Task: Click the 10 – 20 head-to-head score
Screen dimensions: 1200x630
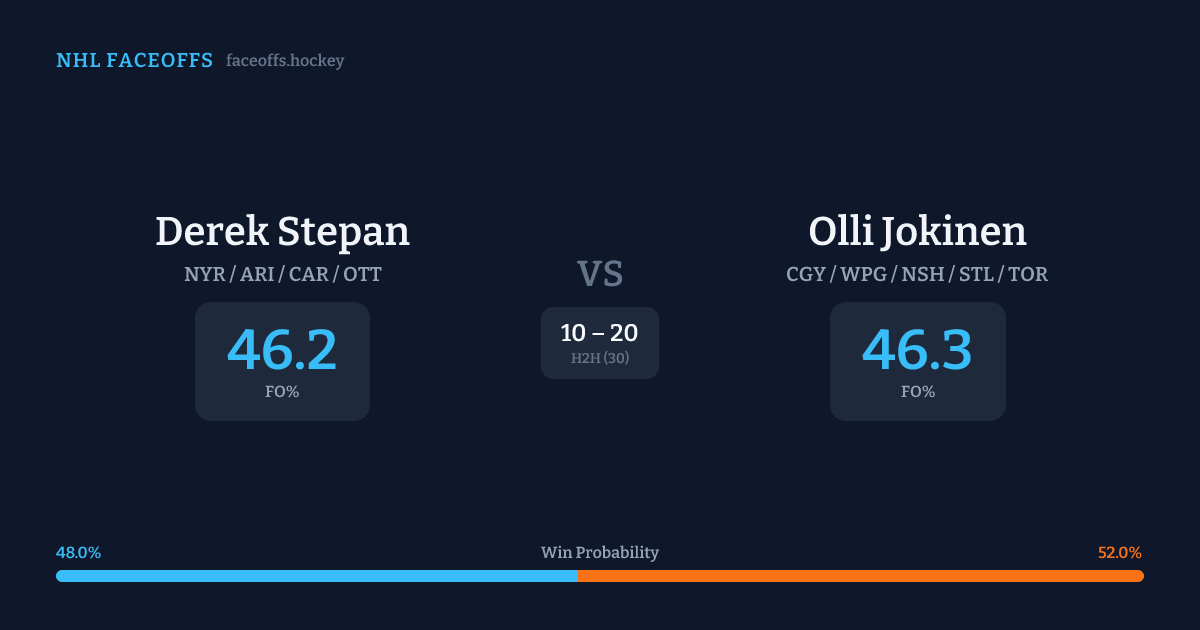Action: (x=599, y=334)
